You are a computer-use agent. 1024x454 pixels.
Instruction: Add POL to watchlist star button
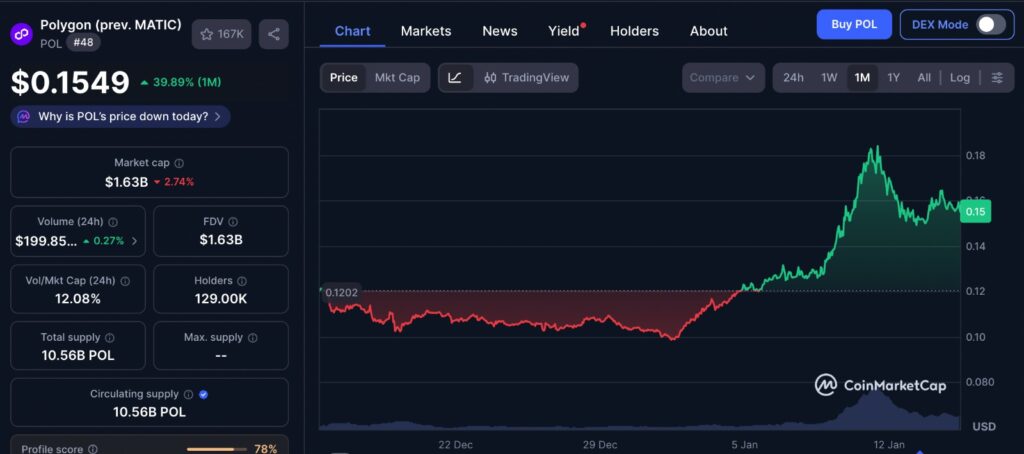pyautogui.click(x=221, y=34)
